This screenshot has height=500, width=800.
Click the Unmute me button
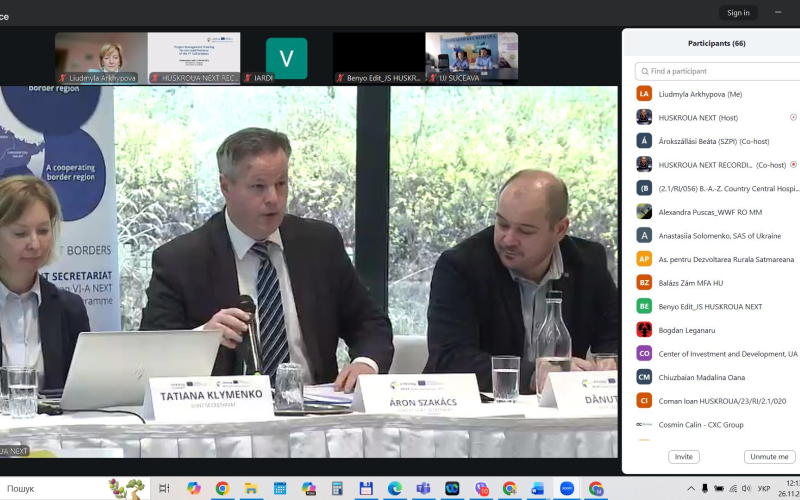(769, 456)
